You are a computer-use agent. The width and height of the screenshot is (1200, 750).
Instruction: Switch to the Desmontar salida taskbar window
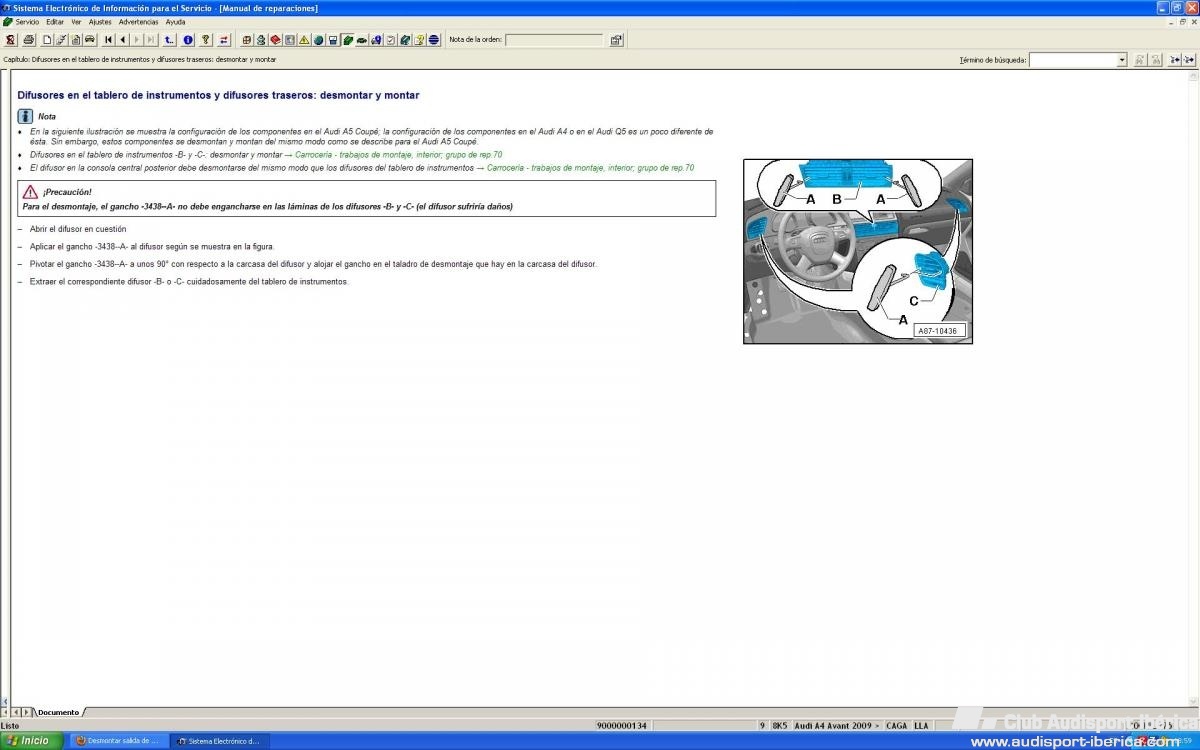point(117,741)
